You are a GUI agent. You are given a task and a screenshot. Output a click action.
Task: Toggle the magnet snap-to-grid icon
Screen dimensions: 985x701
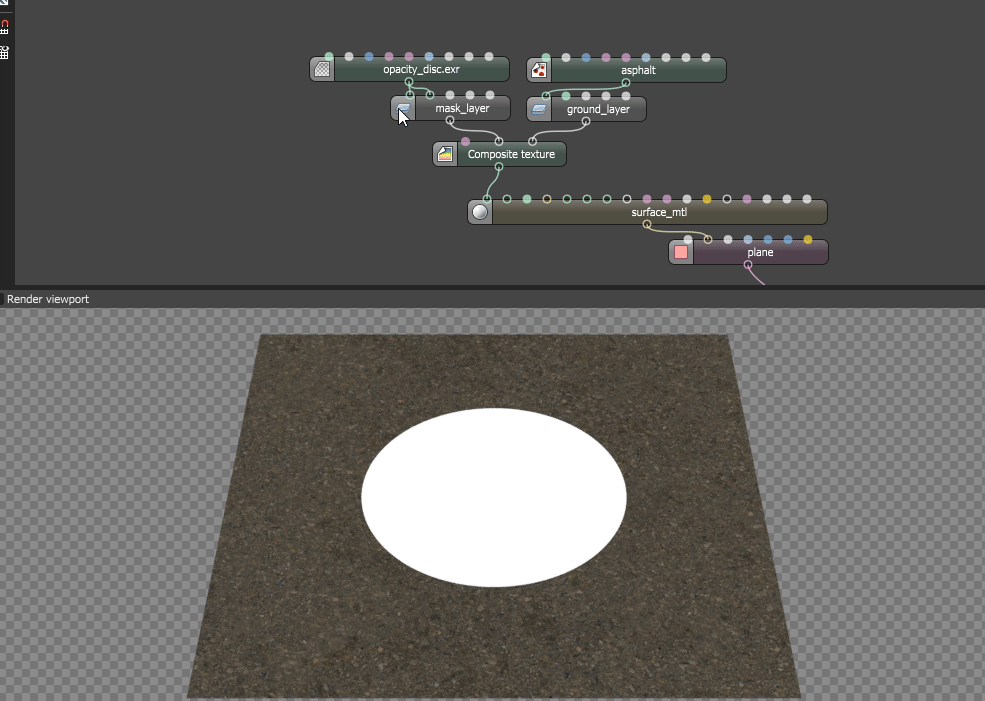coord(4,26)
